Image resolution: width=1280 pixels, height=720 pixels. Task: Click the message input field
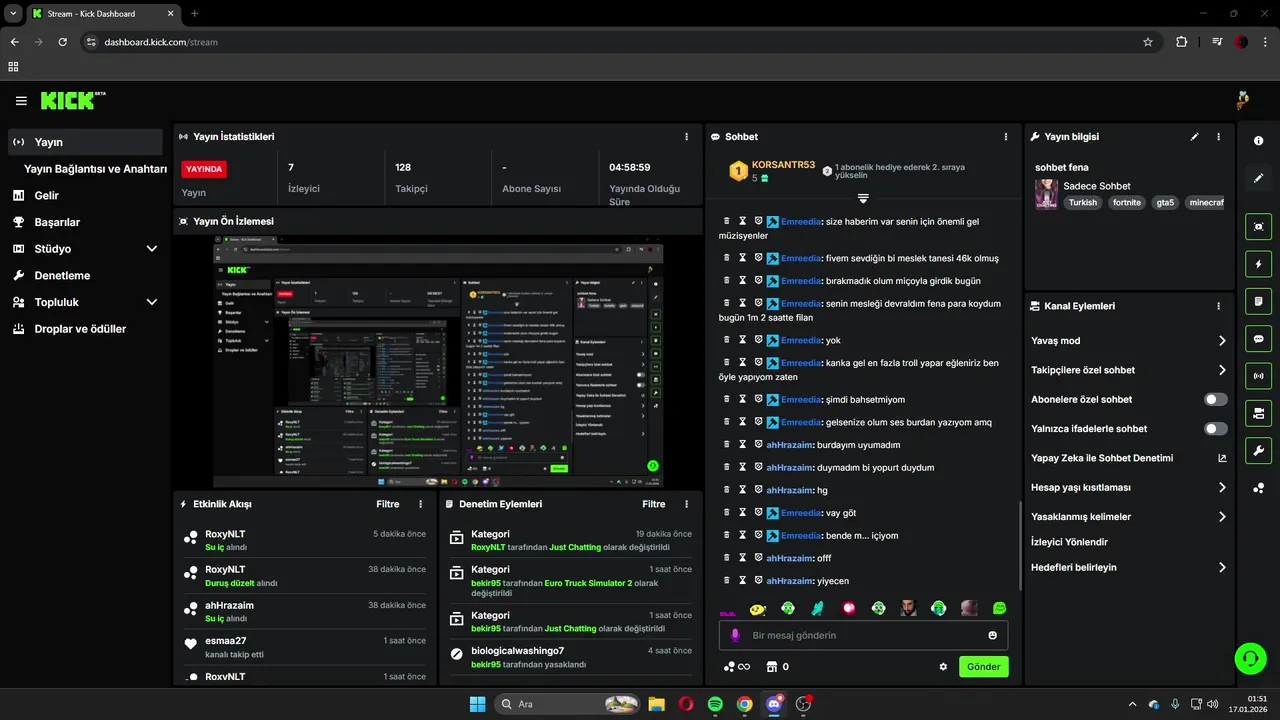coord(863,635)
